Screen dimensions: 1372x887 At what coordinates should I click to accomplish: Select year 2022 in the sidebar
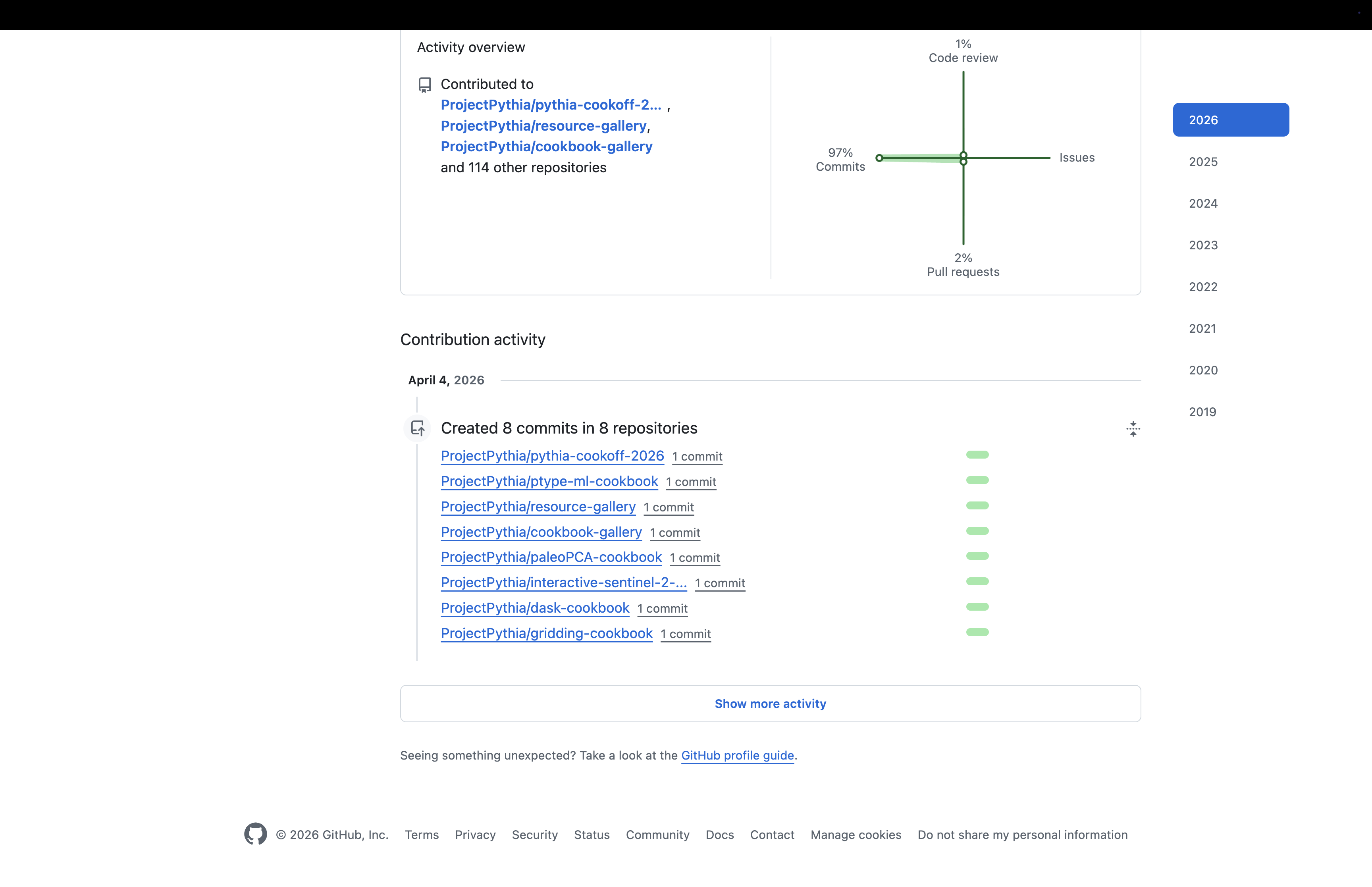[x=1230, y=287]
